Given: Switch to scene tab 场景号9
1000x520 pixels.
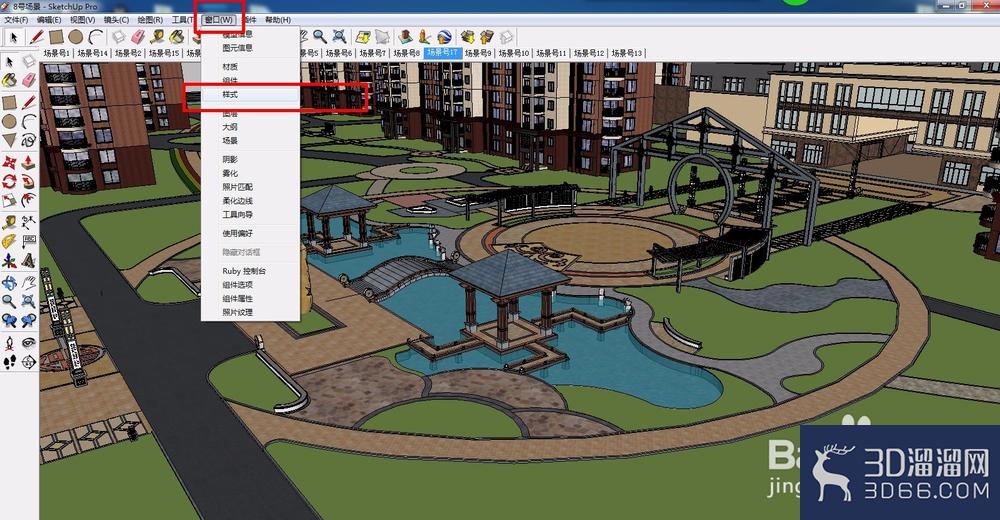Looking at the screenshot, I should click(478, 53).
